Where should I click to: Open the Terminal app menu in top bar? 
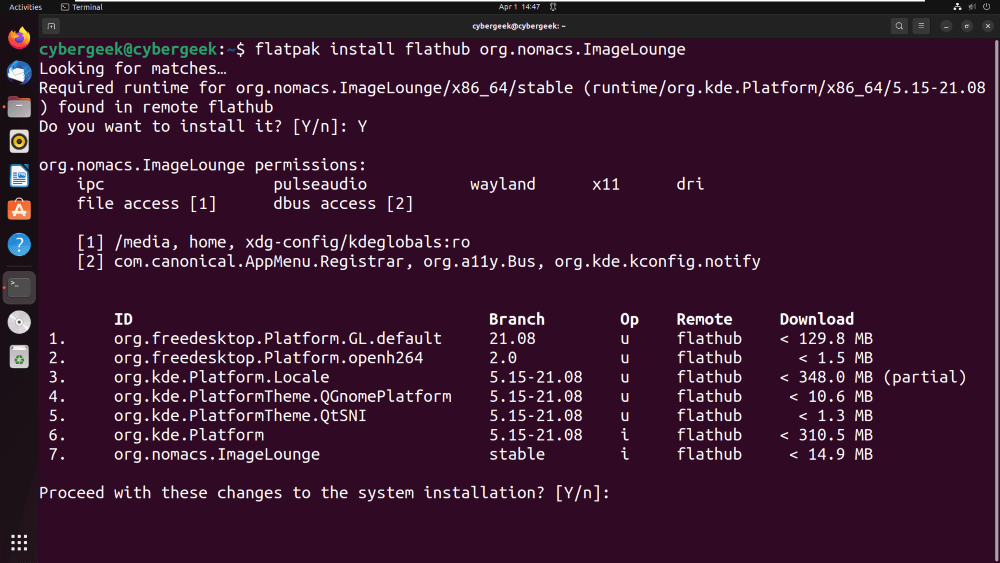(82, 7)
